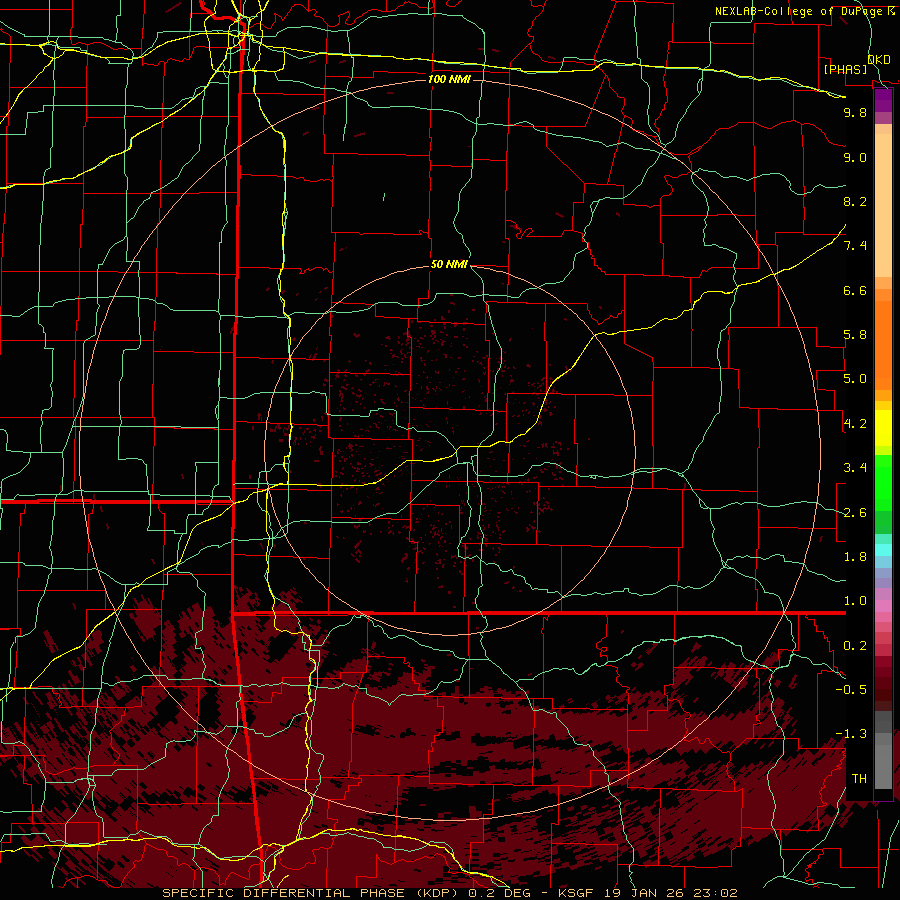Click the 50 NMI range ring label
Screen dimensions: 900x900
[449, 264]
